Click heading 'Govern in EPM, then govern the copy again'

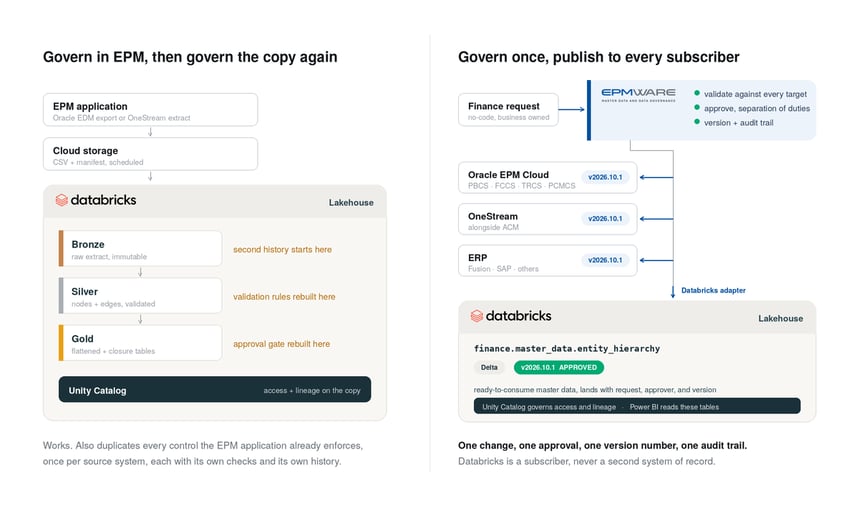tap(190, 57)
